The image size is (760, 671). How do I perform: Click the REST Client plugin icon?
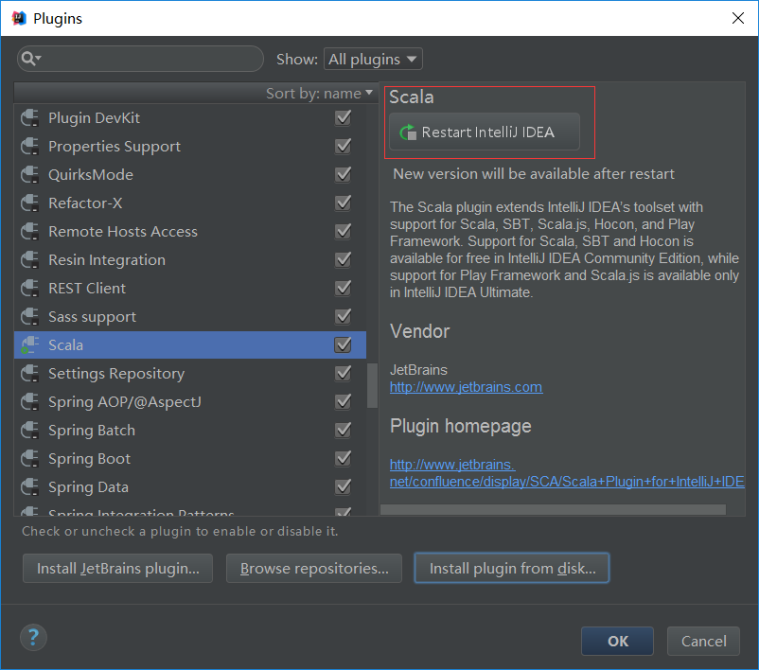[x=29, y=289]
